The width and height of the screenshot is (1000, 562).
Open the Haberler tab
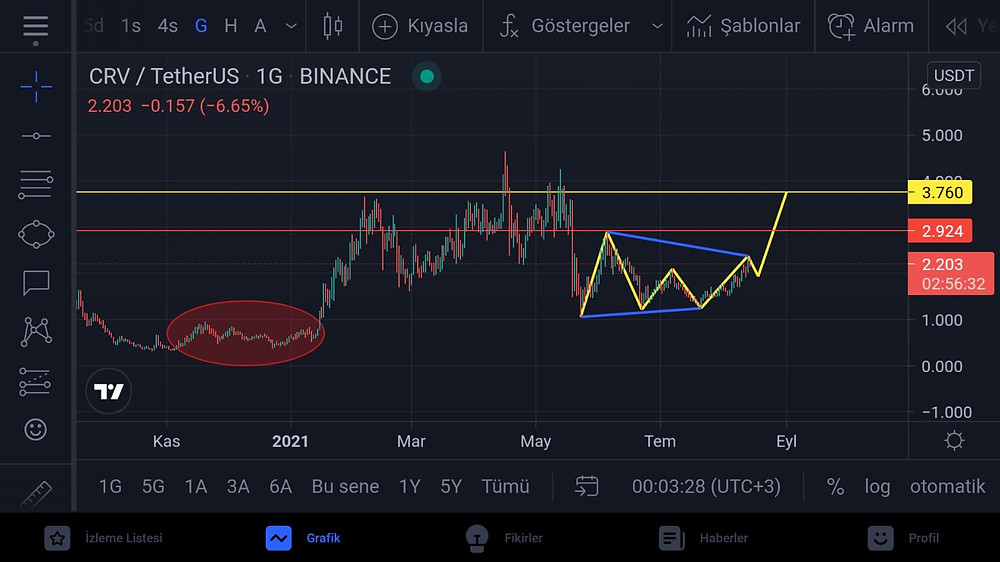[x=703, y=538]
